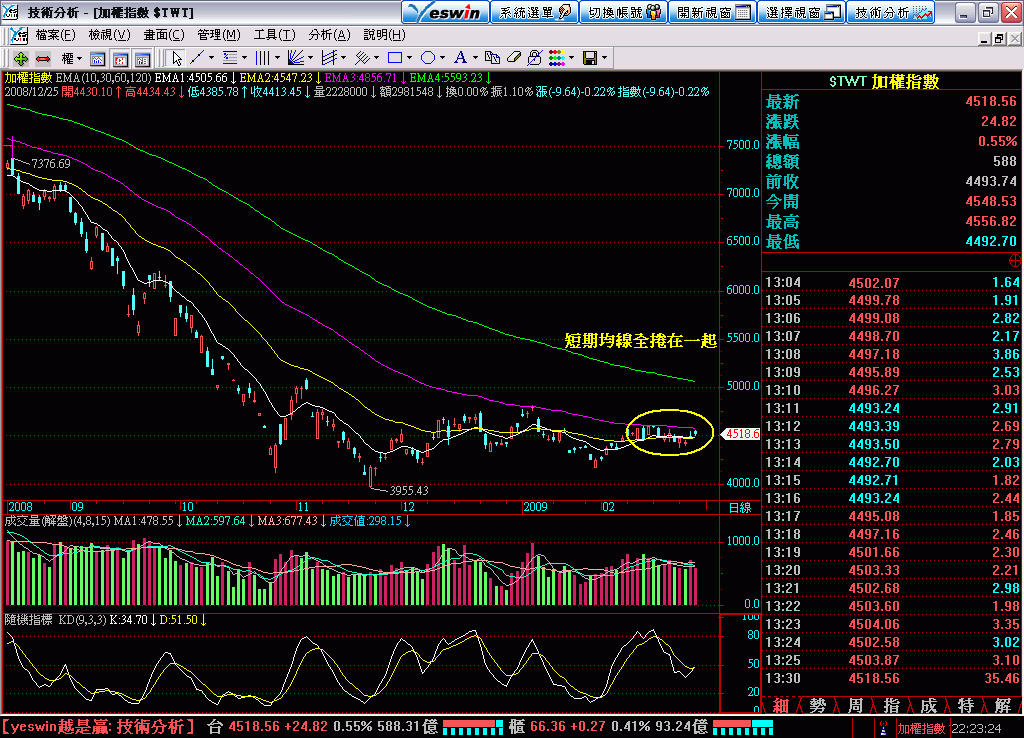Expand the color palette dropdown arrow
This screenshot has height=738, width=1024.
571,58
